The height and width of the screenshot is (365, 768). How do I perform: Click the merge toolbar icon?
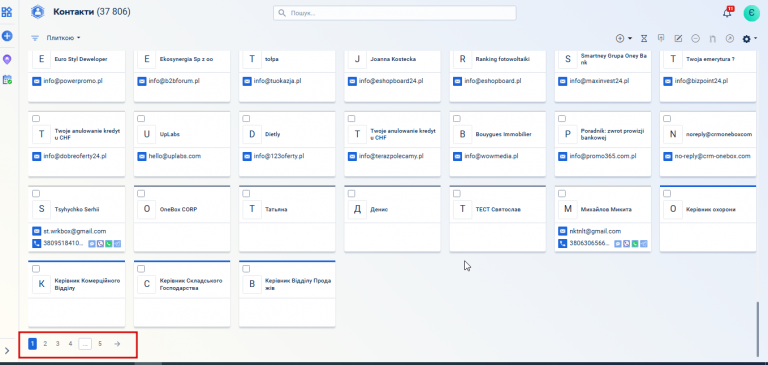click(x=713, y=38)
